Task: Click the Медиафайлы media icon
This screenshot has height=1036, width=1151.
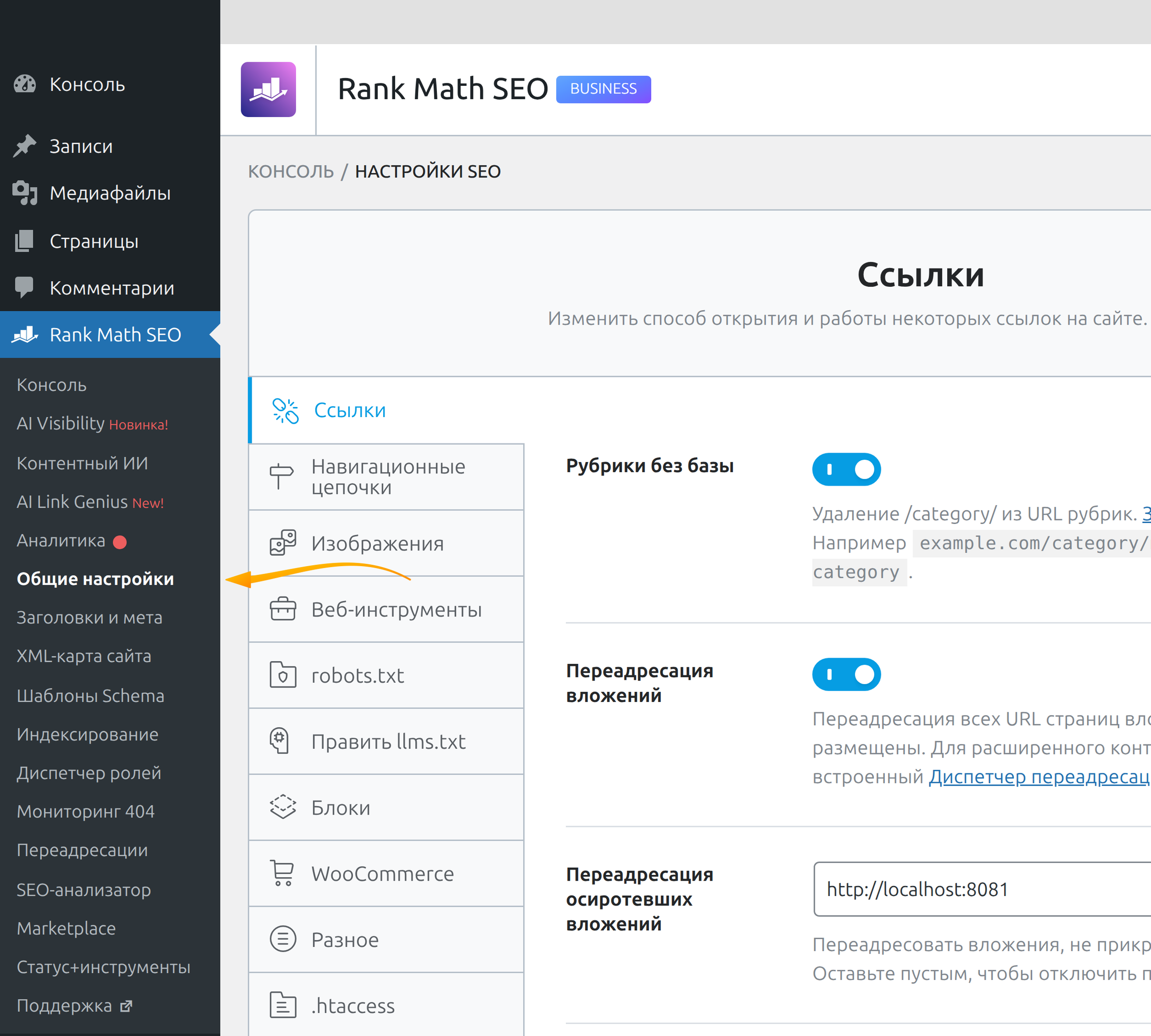Action: (24, 193)
